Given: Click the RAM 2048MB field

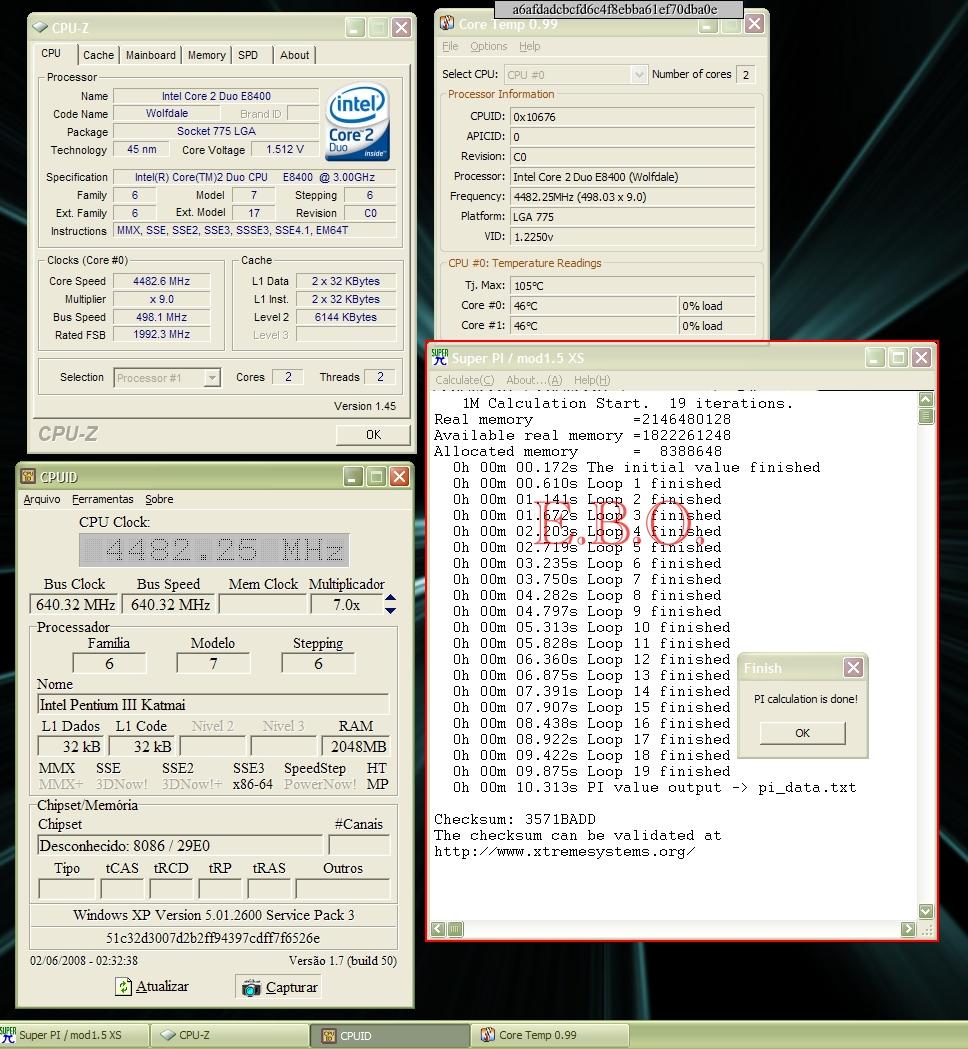Looking at the screenshot, I should pyautogui.click(x=357, y=747).
